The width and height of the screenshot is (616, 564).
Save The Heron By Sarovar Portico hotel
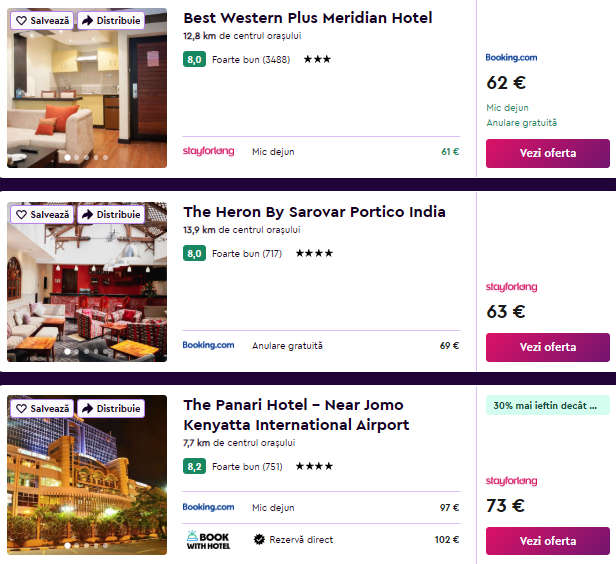[x=42, y=214]
